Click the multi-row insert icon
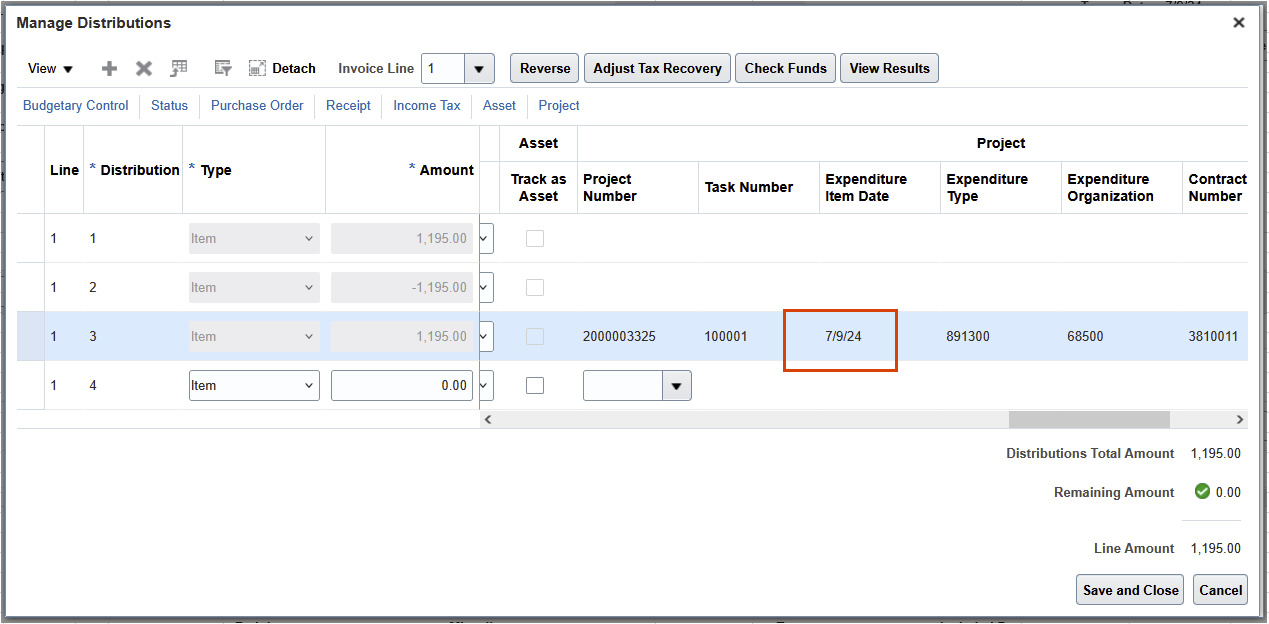This screenshot has height=624, width=1269. [179, 68]
